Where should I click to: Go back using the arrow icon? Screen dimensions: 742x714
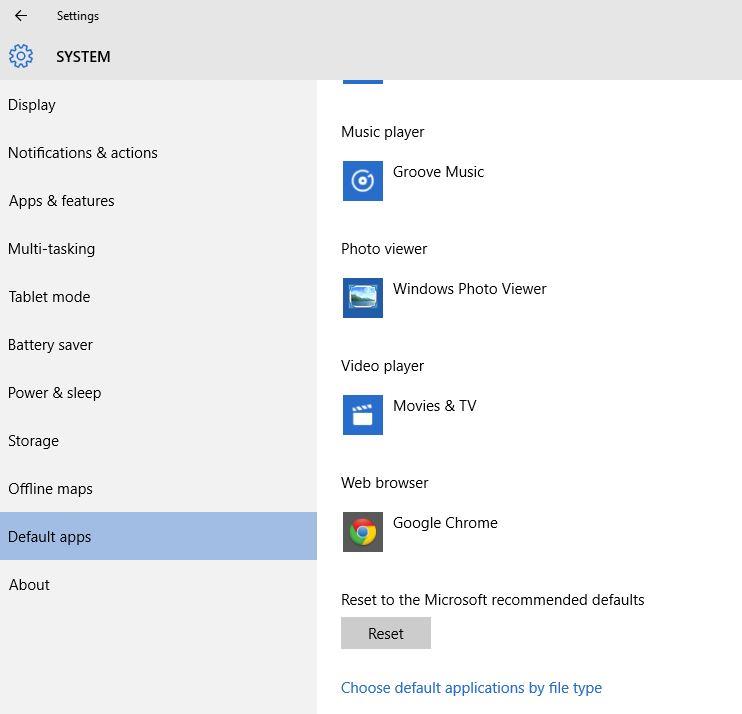pos(21,16)
